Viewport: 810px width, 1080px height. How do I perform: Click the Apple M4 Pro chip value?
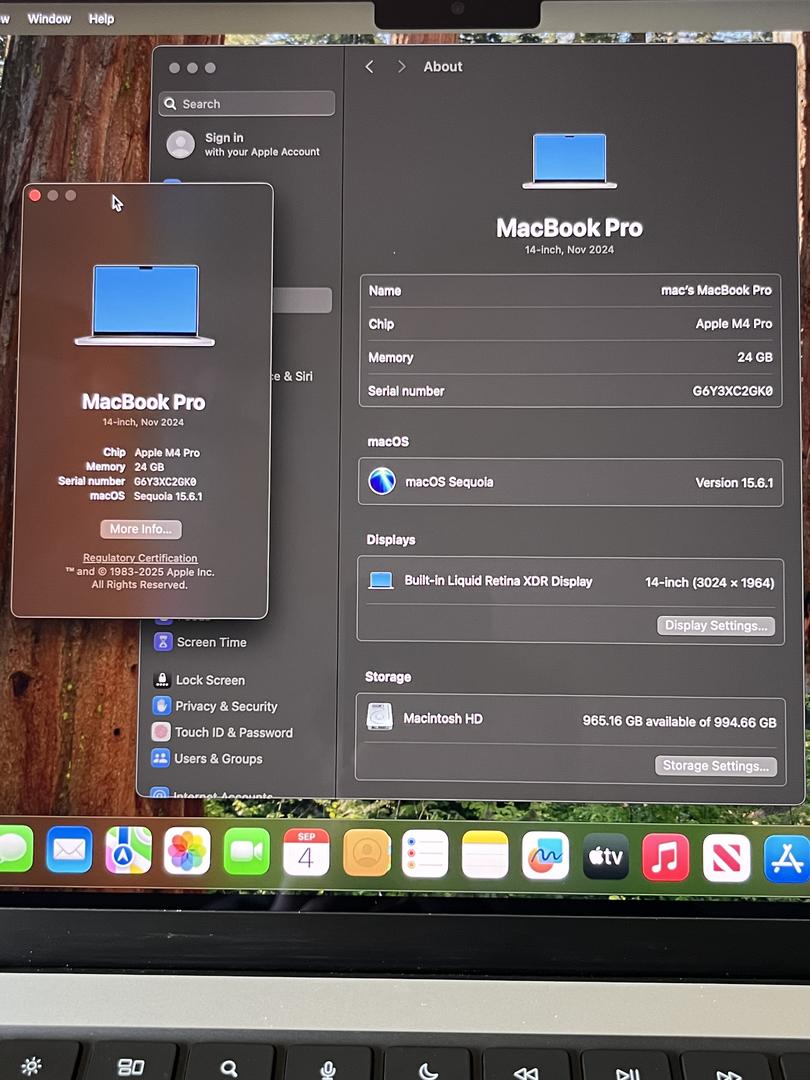tap(734, 323)
